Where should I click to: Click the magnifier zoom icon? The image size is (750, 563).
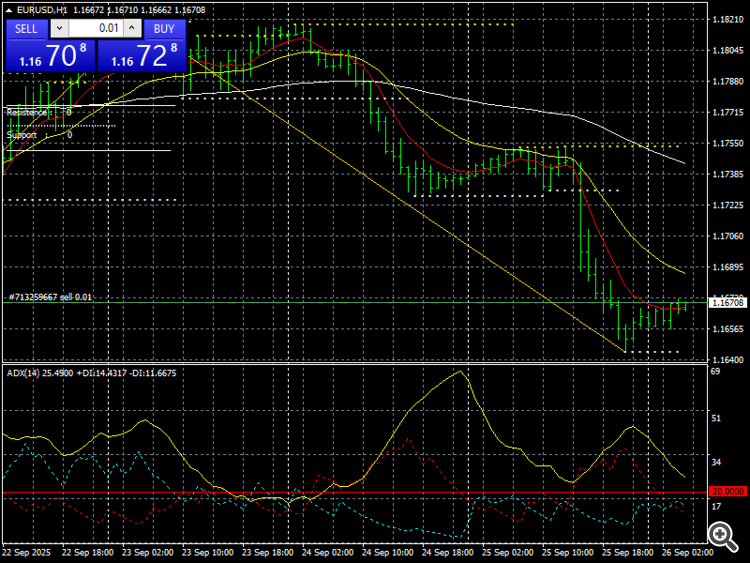[723, 536]
